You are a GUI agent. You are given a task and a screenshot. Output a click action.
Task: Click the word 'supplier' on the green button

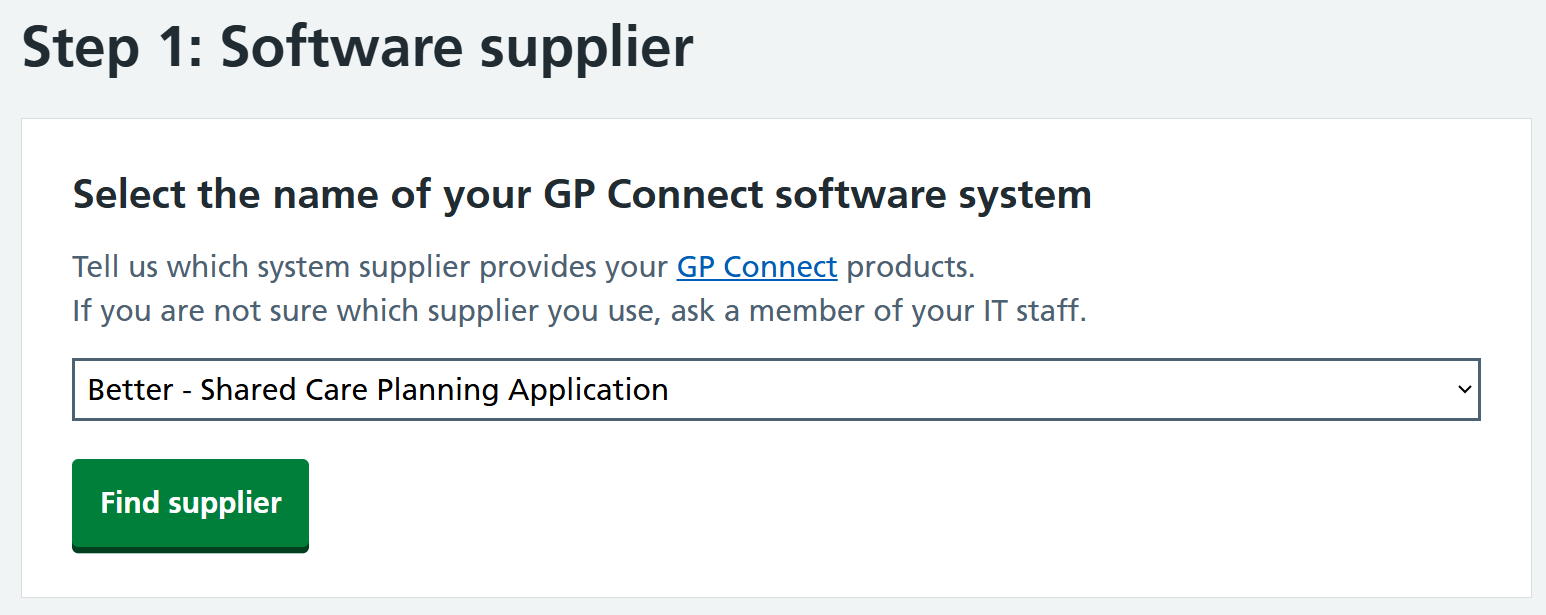click(225, 502)
